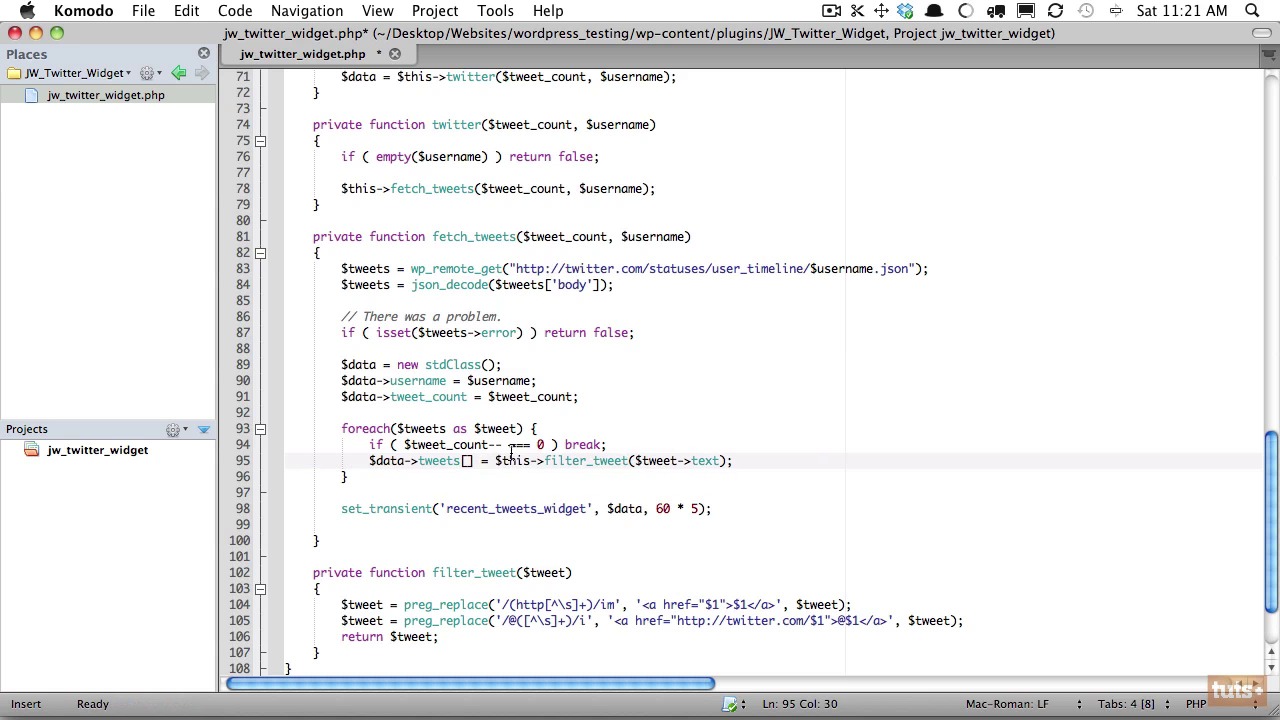Open the Tools menu
The image size is (1280, 720).
(x=495, y=11)
